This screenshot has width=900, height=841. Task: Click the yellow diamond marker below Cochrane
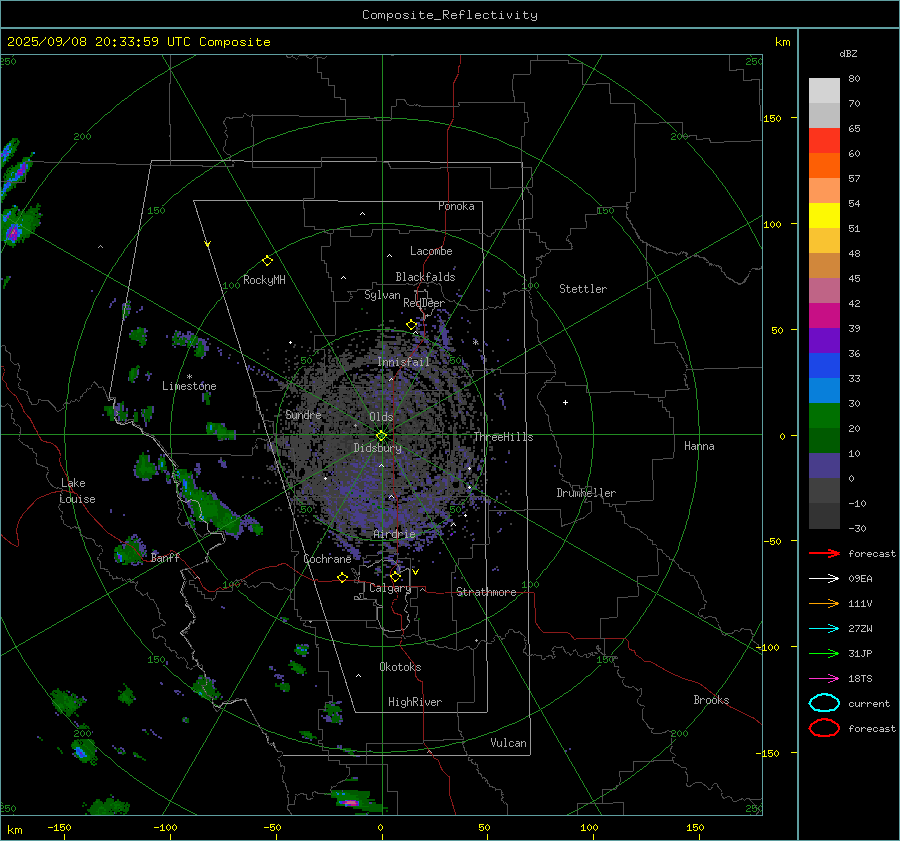point(342,577)
